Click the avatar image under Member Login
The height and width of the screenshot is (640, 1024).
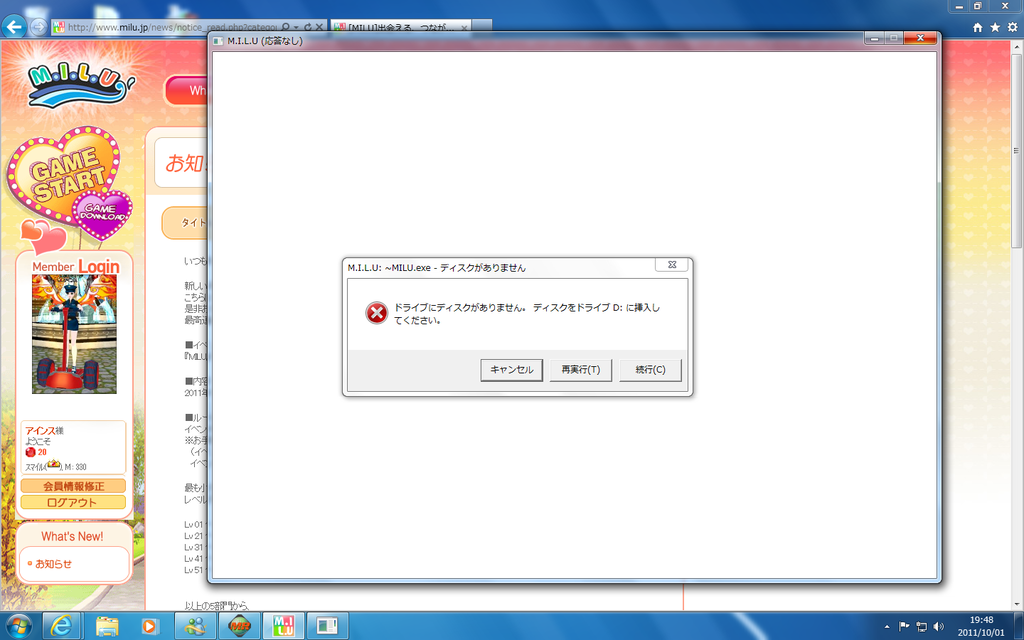coord(74,334)
